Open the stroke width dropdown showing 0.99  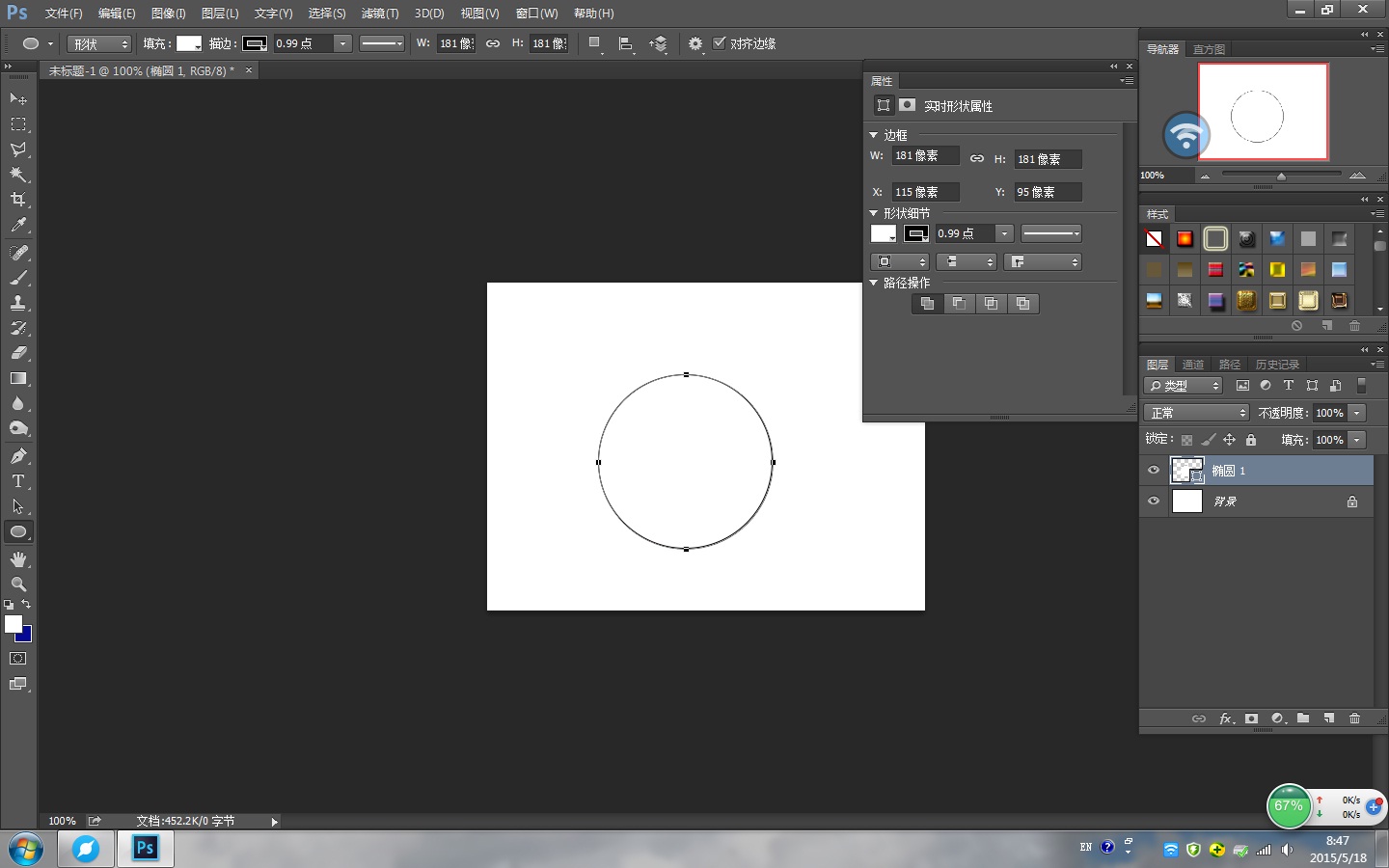click(x=342, y=43)
